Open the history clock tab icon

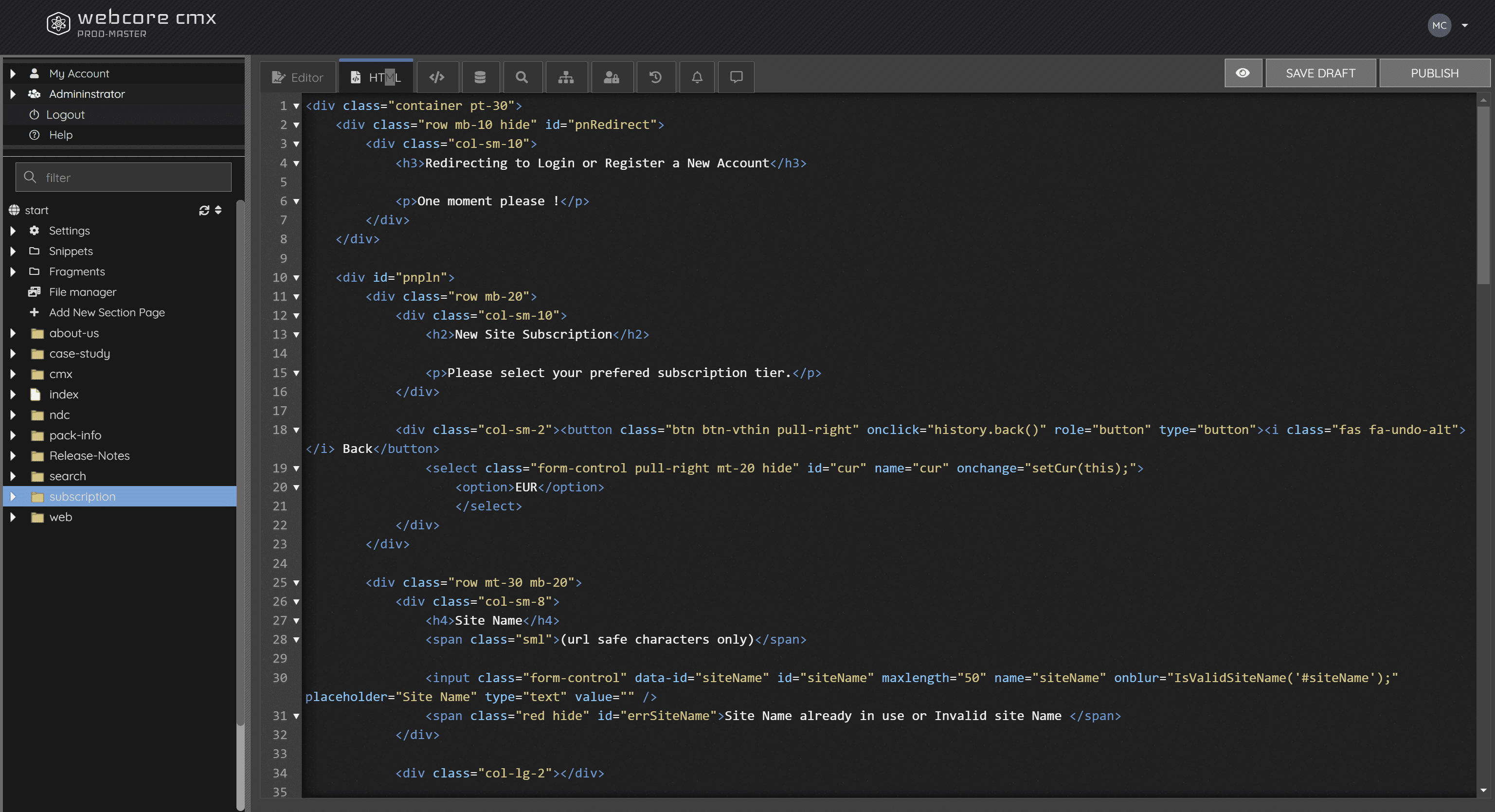(x=655, y=76)
